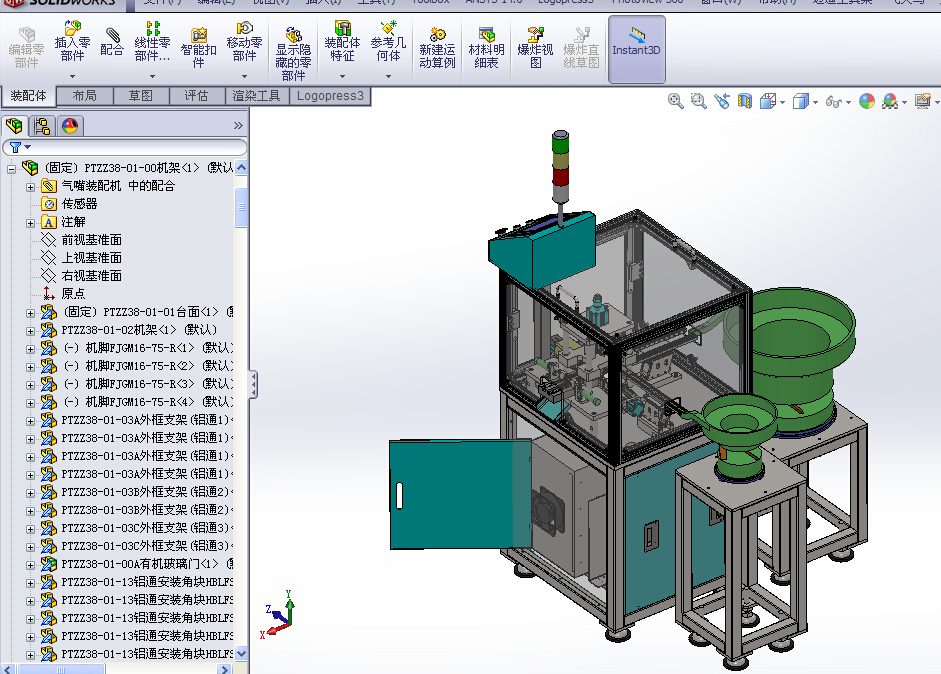The width and height of the screenshot is (941, 674).
Task: Open the 评估 evaluate tab
Action: (196, 96)
